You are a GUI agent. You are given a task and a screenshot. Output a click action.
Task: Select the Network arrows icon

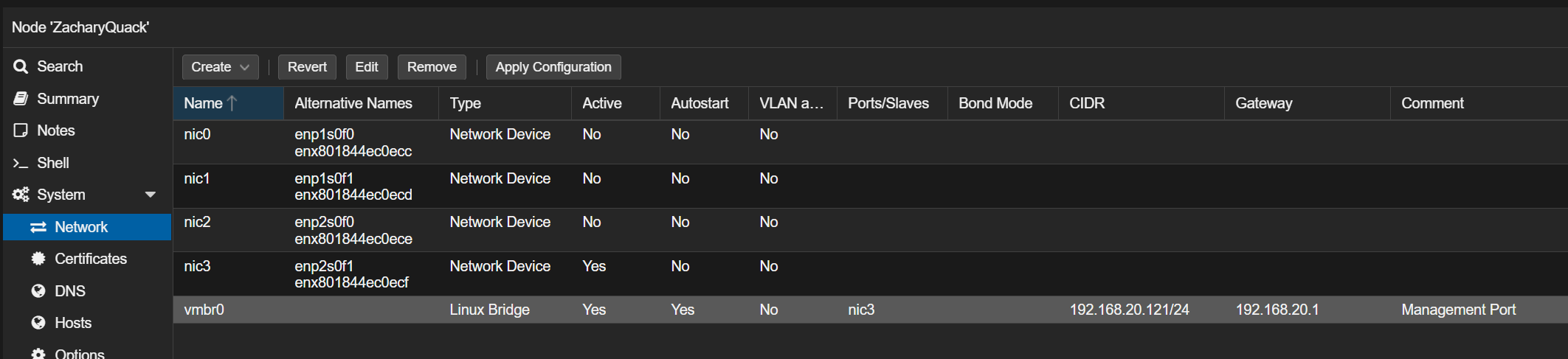(x=38, y=227)
